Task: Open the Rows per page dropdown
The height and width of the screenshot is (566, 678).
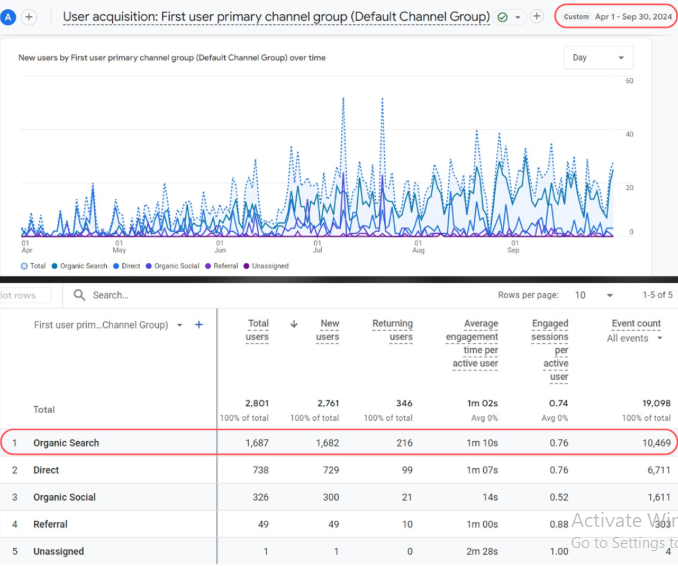Action: 594,295
